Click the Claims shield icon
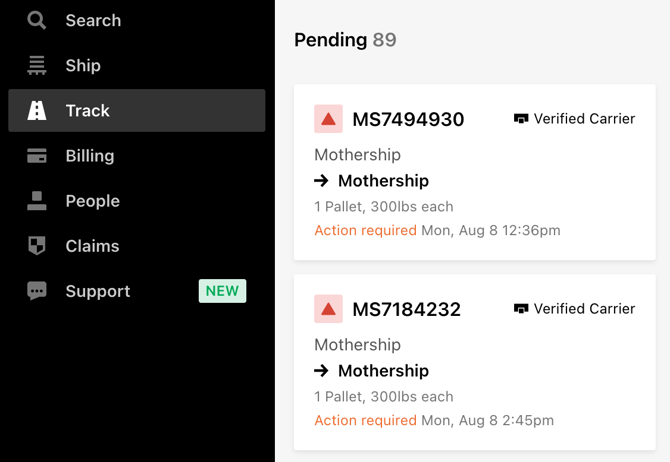The width and height of the screenshot is (670, 462). [x=37, y=246]
